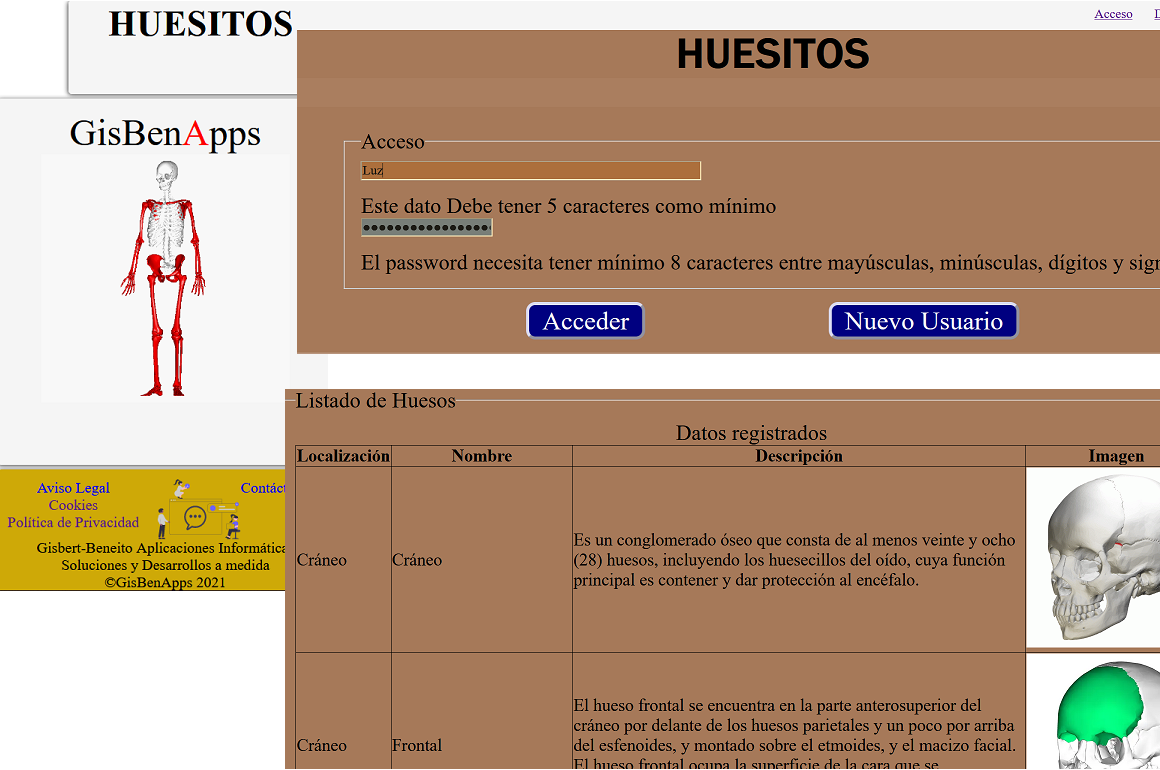The height and width of the screenshot is (770, 1160).
Task: Select the Frontal name cell
Action: 417,745
